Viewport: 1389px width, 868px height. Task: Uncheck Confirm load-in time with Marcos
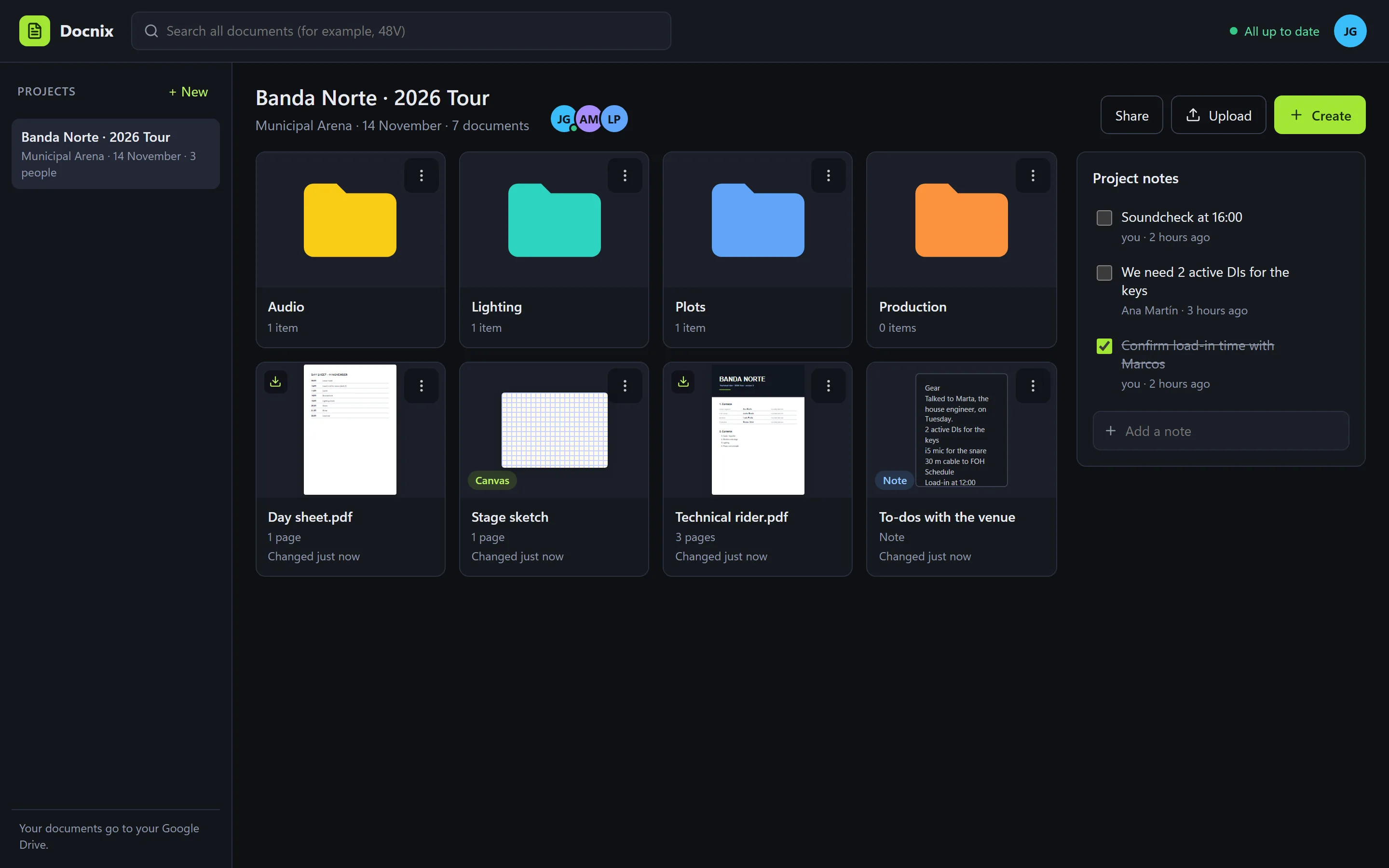coord(1104,346)
